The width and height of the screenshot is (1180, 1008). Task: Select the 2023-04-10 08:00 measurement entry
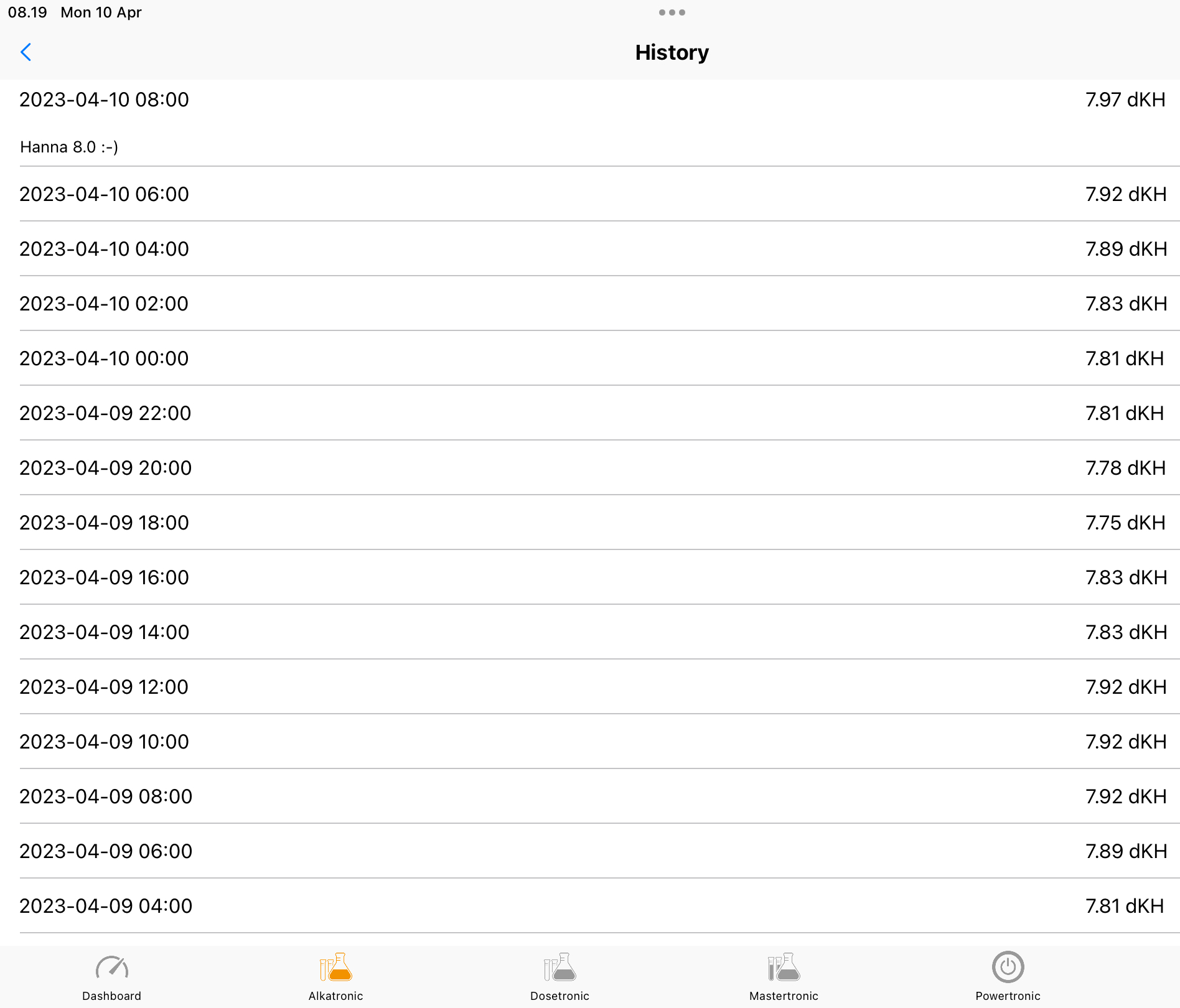pos(104,100)
